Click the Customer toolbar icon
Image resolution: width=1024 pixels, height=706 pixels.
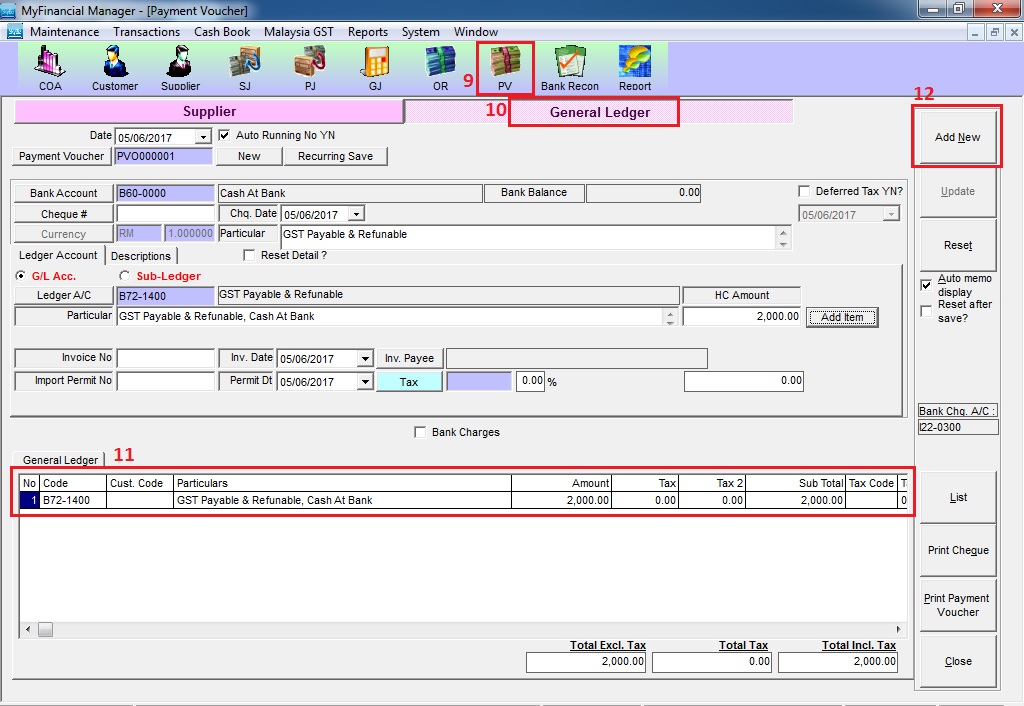(115, 67)
